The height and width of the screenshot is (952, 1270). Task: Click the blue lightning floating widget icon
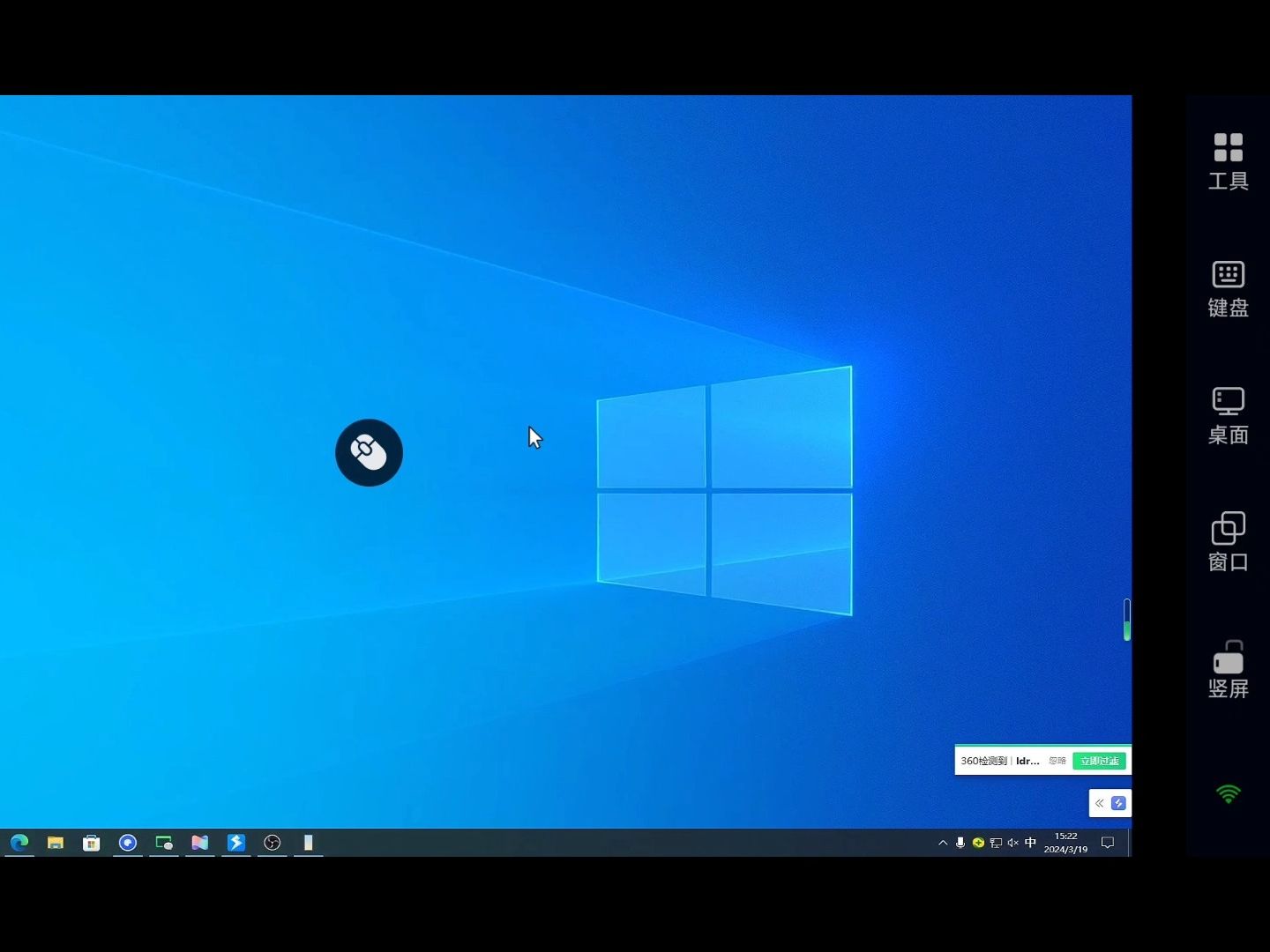[1118, 803]
